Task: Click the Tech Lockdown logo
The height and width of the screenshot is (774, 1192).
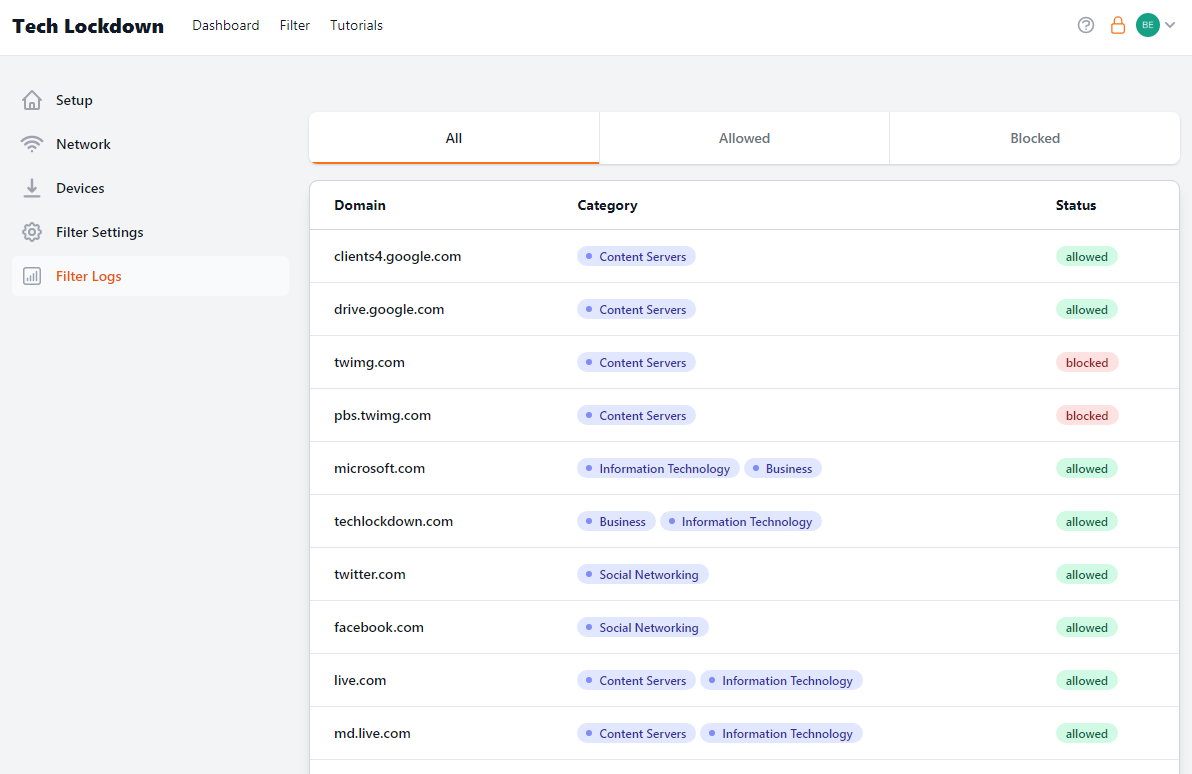Action: [x=88, y=26]
